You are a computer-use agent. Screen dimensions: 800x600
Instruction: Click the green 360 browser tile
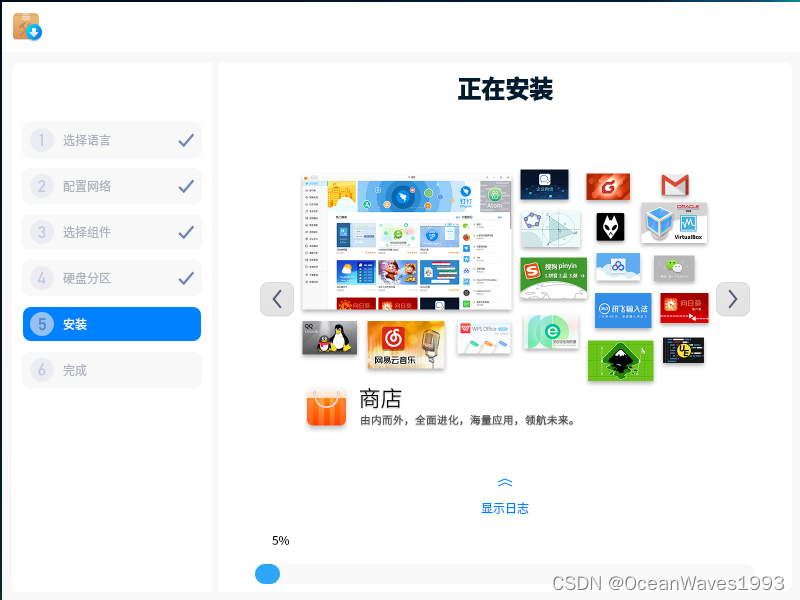(x=552, y=332)
